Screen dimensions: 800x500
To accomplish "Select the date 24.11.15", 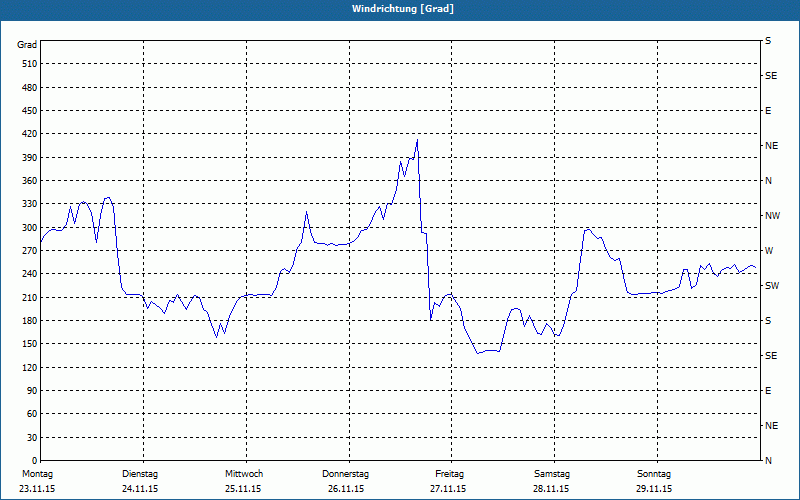I will click(140, 489).
